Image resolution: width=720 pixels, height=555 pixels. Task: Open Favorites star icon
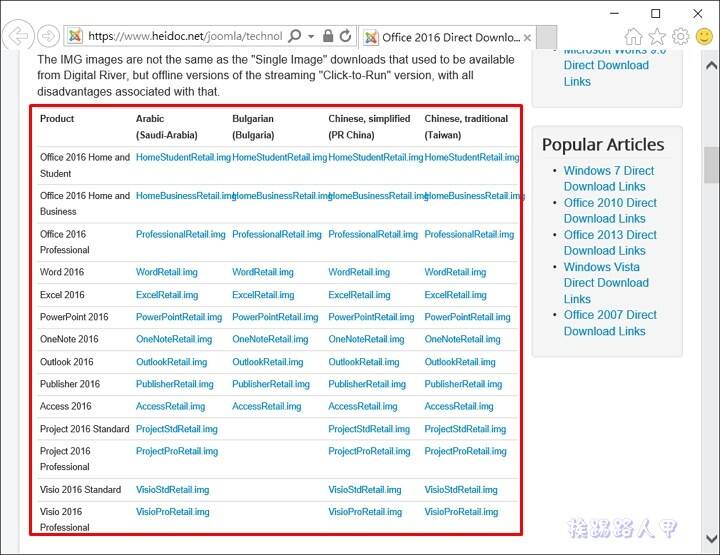click(x=657, y=36)
